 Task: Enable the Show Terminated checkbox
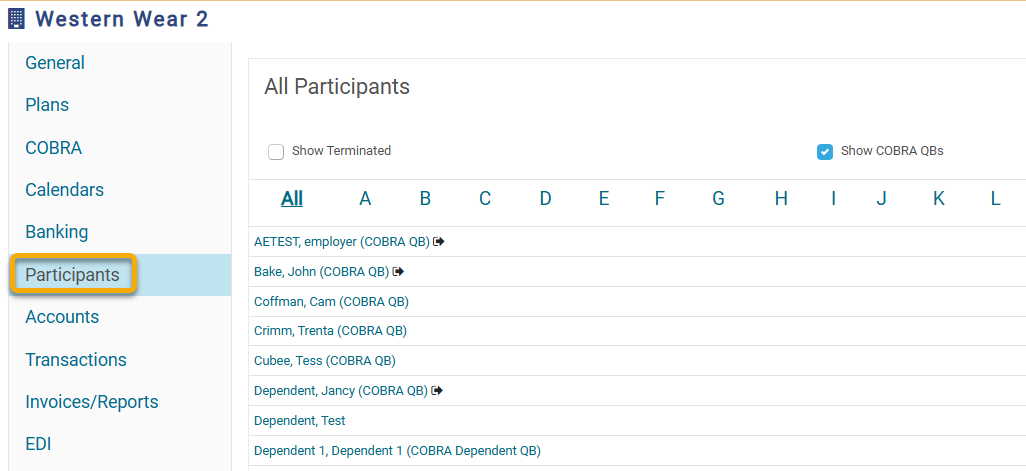(276, 152)
